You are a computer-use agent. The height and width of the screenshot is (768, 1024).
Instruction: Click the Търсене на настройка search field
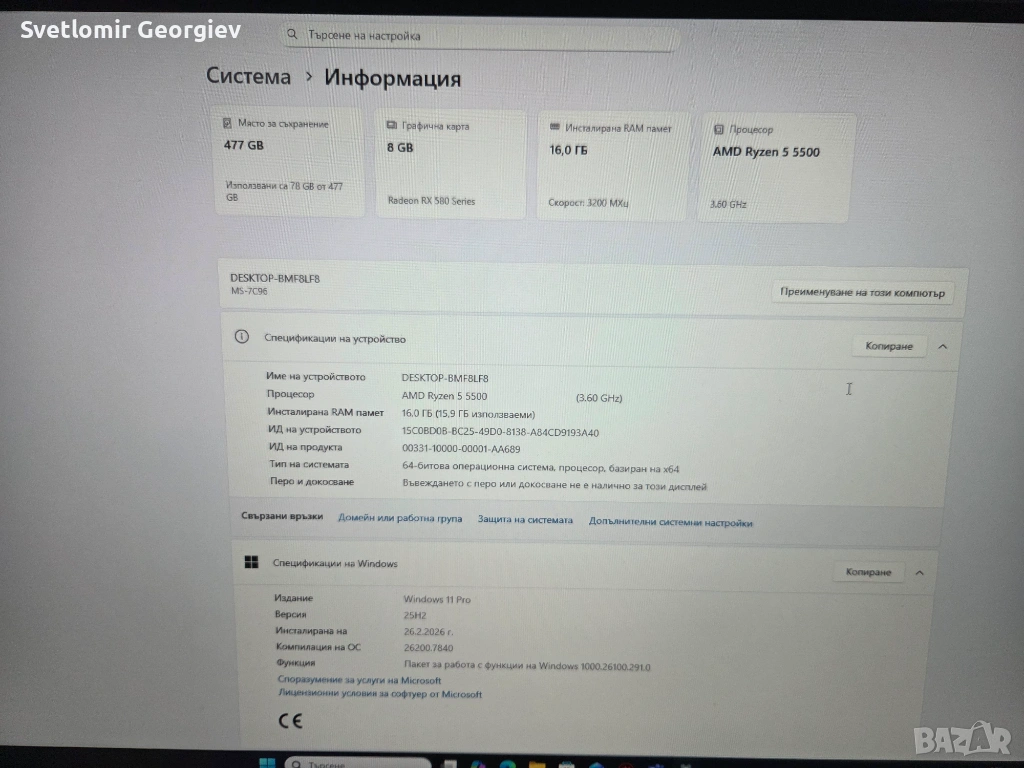point(480,37)
